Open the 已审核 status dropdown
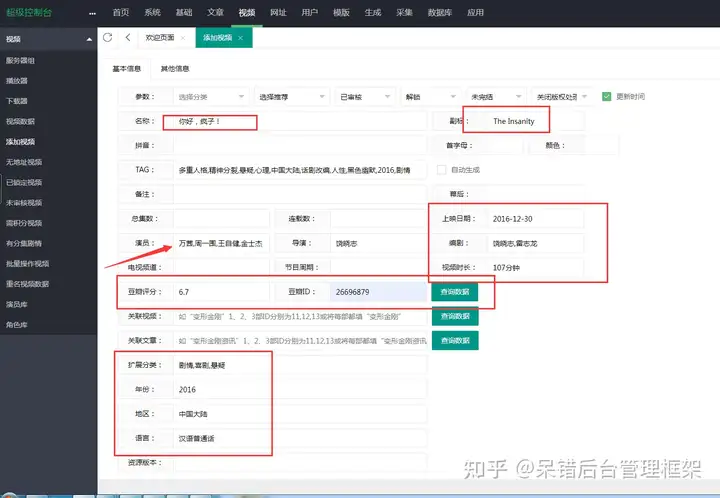The width and height of the screenshot is (720, 498). tap(365, 97)
